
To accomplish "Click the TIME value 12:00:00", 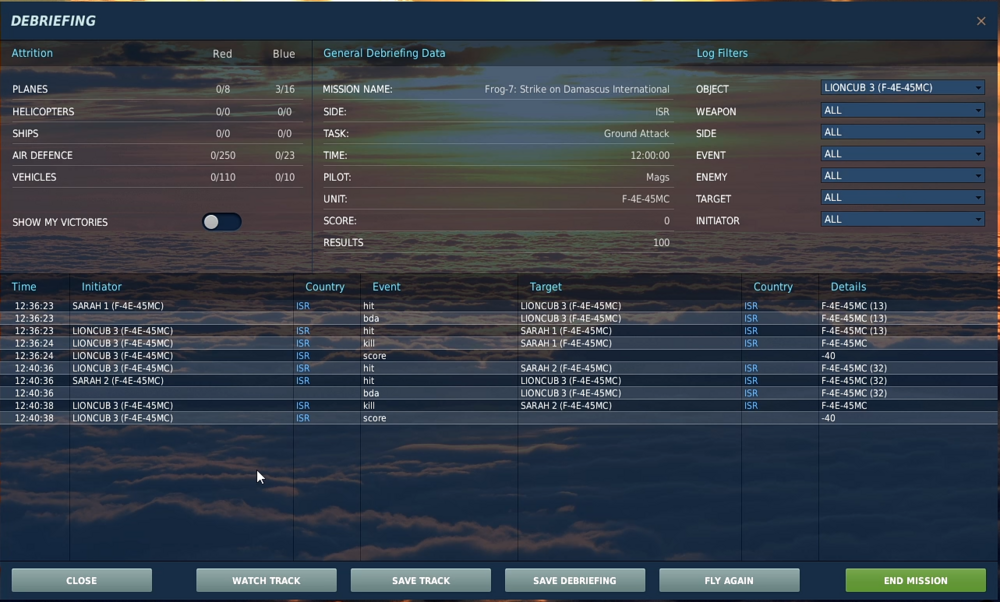I will pyautogui.click(x=650, y=155).
